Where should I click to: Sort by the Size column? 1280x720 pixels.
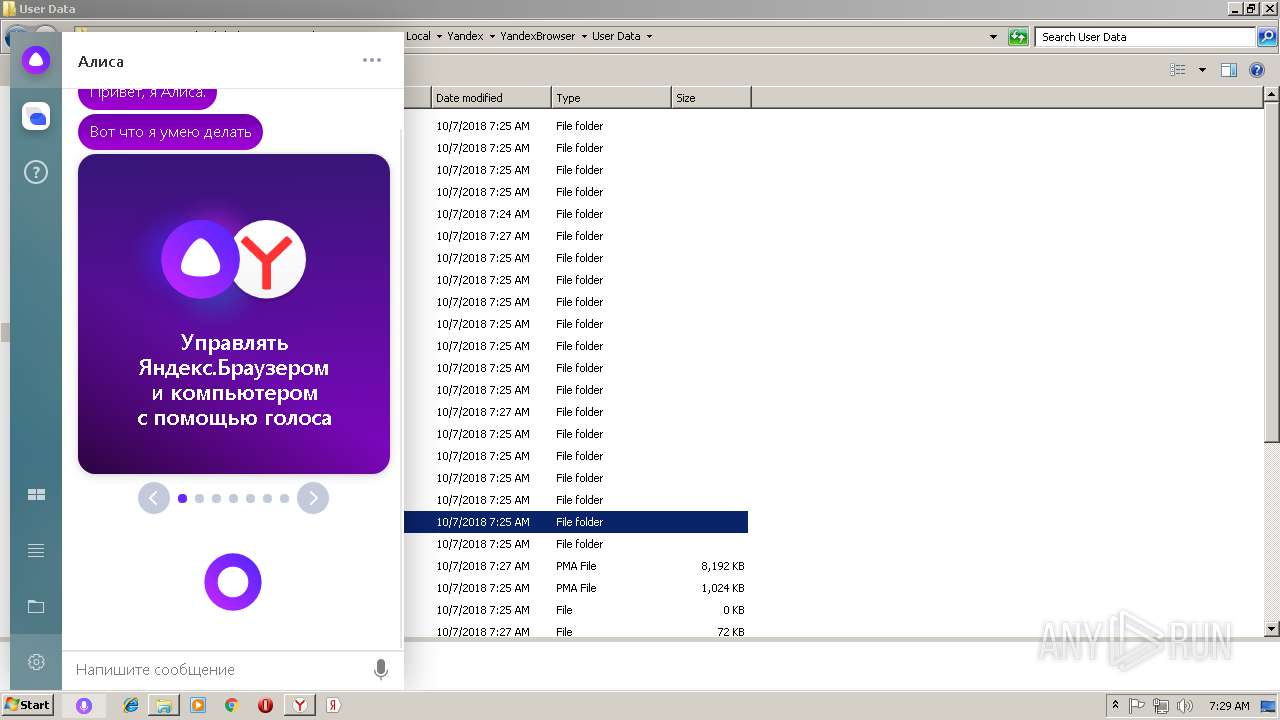[711, 98]
